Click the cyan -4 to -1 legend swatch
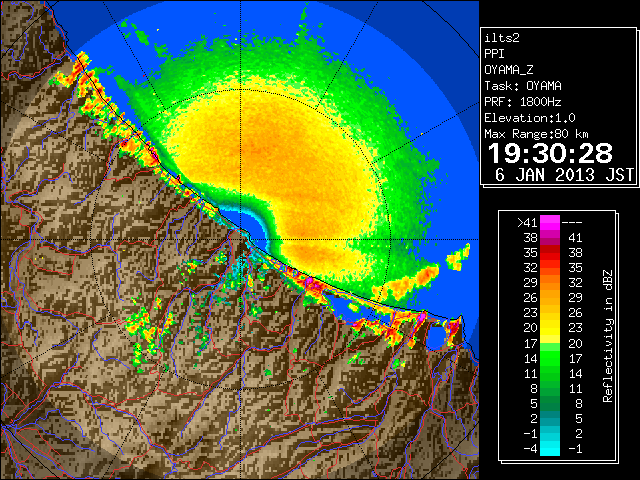 pos(550,449)
